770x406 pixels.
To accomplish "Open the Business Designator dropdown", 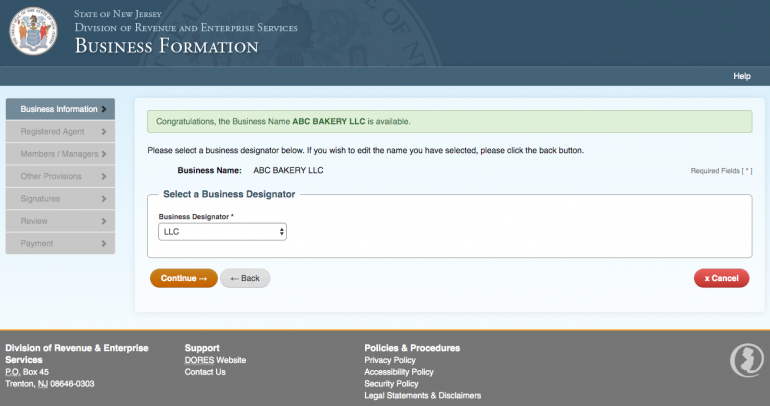I will 223,231.
